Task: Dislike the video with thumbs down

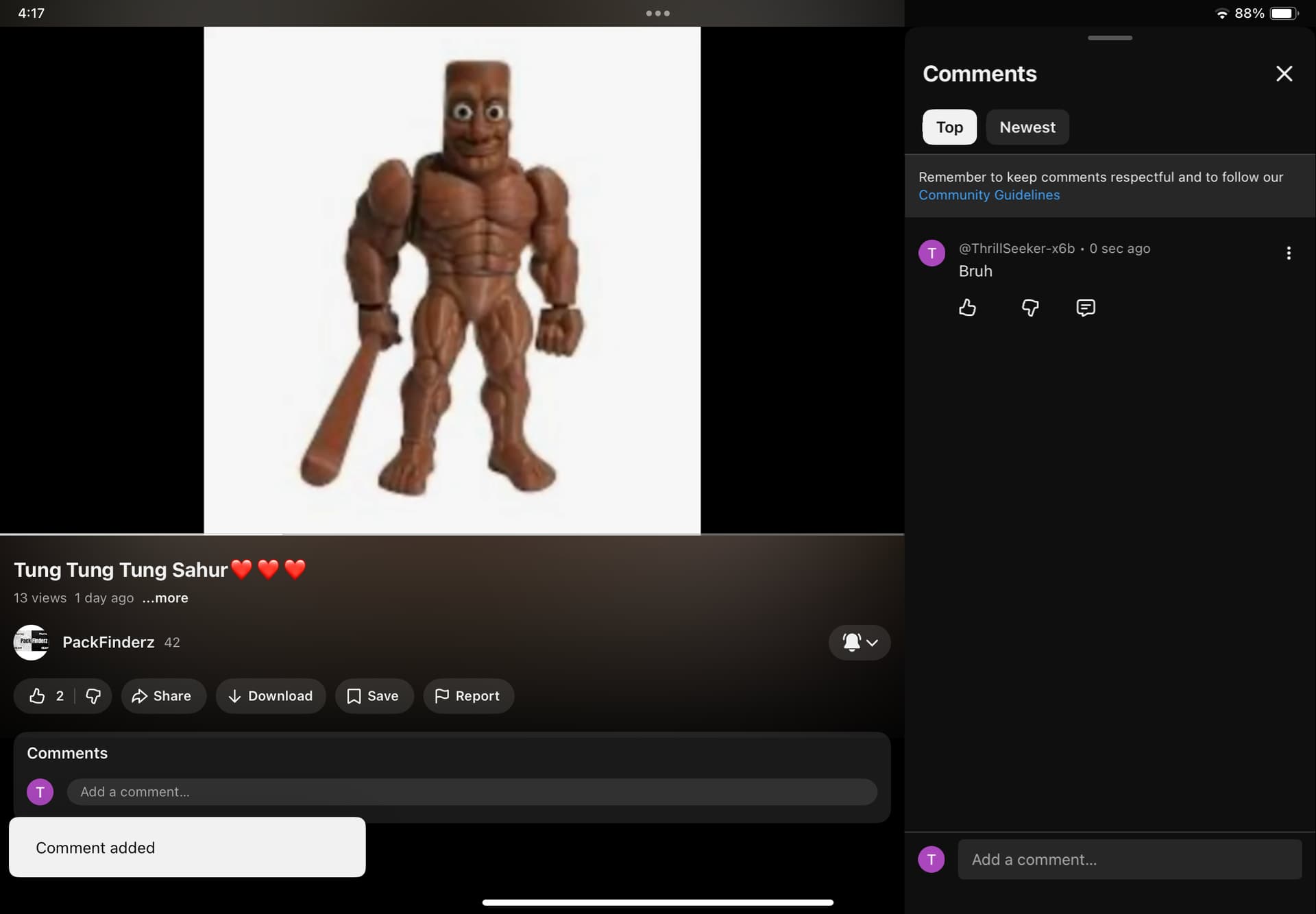Action: click(93, 696)
